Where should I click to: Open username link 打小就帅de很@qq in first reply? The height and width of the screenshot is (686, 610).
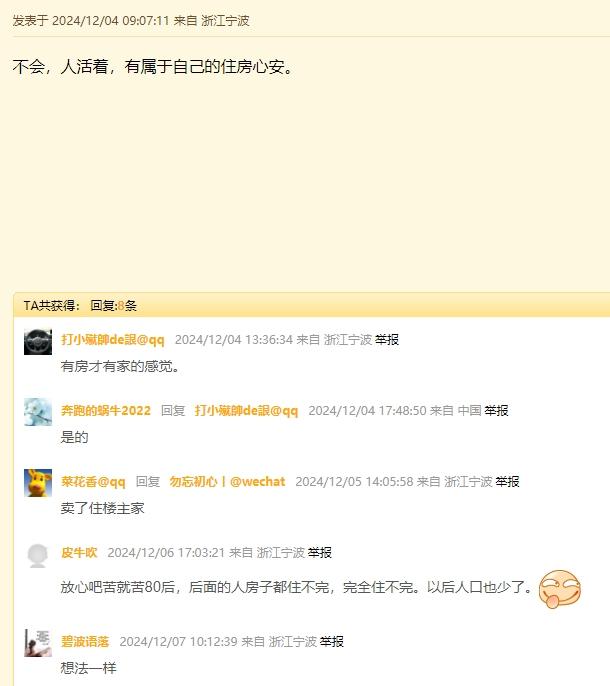pyautogui.click(x=113, y=340)
